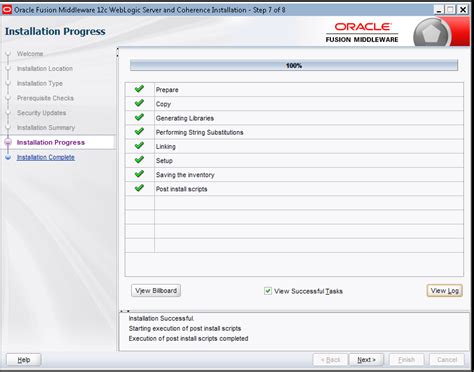Click the checkmark beside Post install scripts
This screenshot has width=474, height=372.
(x=139, y=188)
